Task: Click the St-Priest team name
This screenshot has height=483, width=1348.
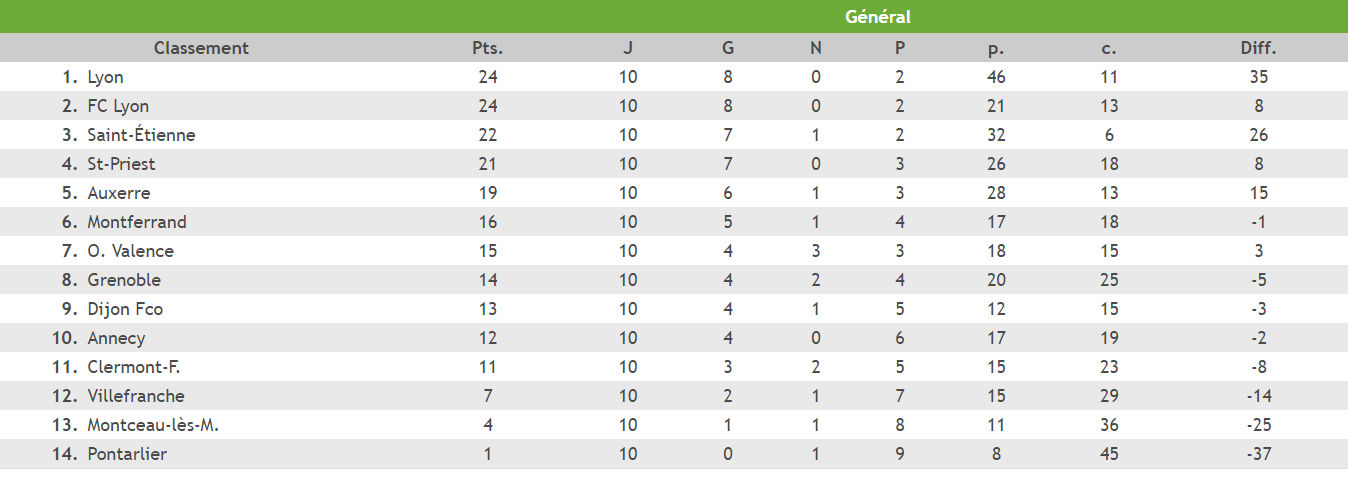Action: [x=121, y=164]
